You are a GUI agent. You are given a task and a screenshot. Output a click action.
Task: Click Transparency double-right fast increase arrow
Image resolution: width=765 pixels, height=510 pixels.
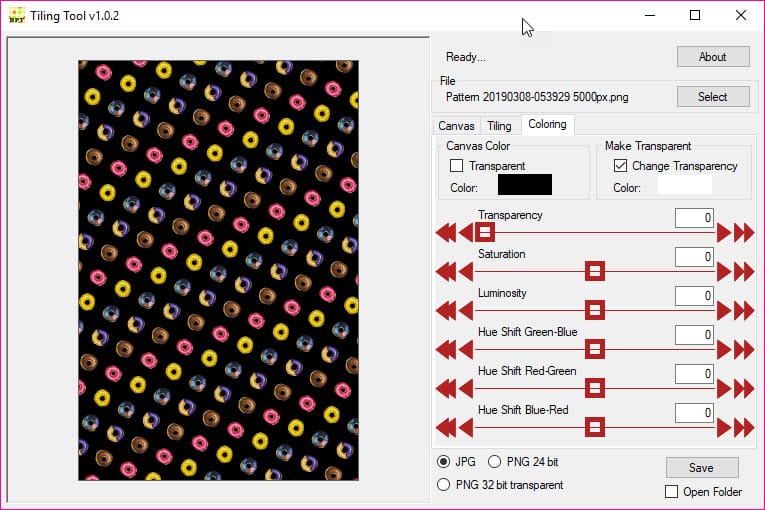tap(744, 233)
